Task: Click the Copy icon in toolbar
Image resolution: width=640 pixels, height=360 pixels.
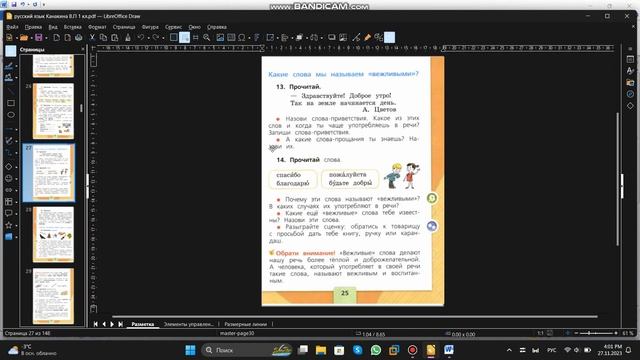Action: tap(103, 38)
